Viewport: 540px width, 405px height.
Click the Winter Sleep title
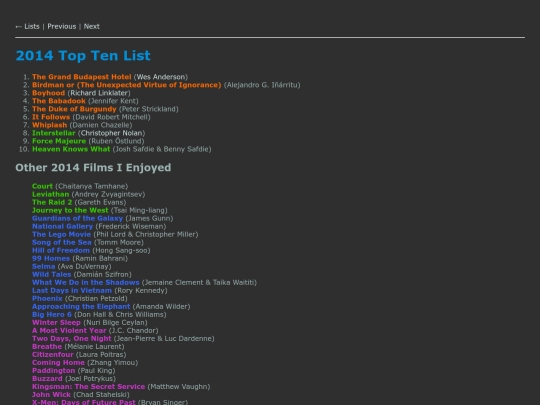click(x=56, y=322)
